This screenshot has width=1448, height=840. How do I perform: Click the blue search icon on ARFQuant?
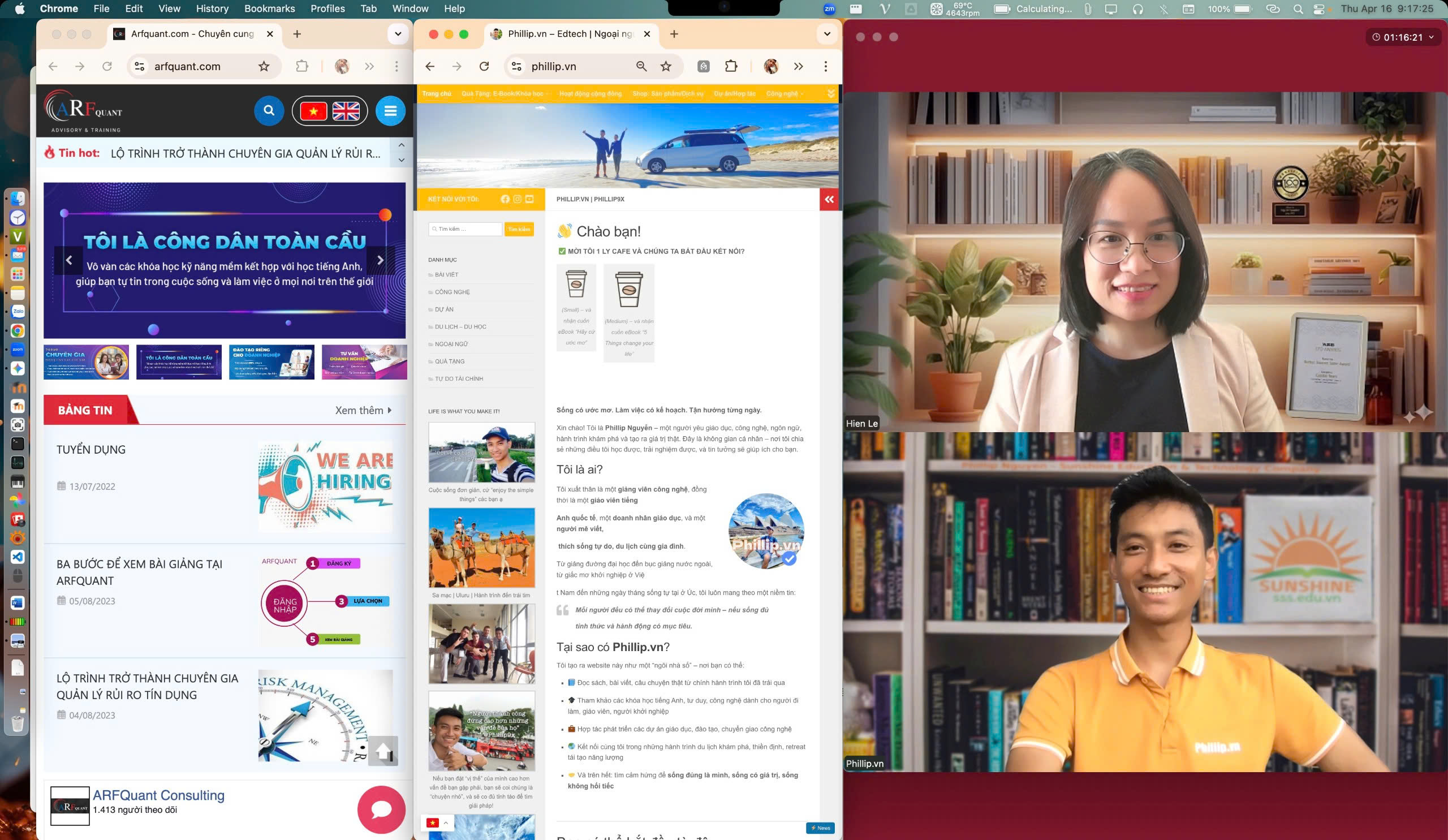click(x=269, y=110)
